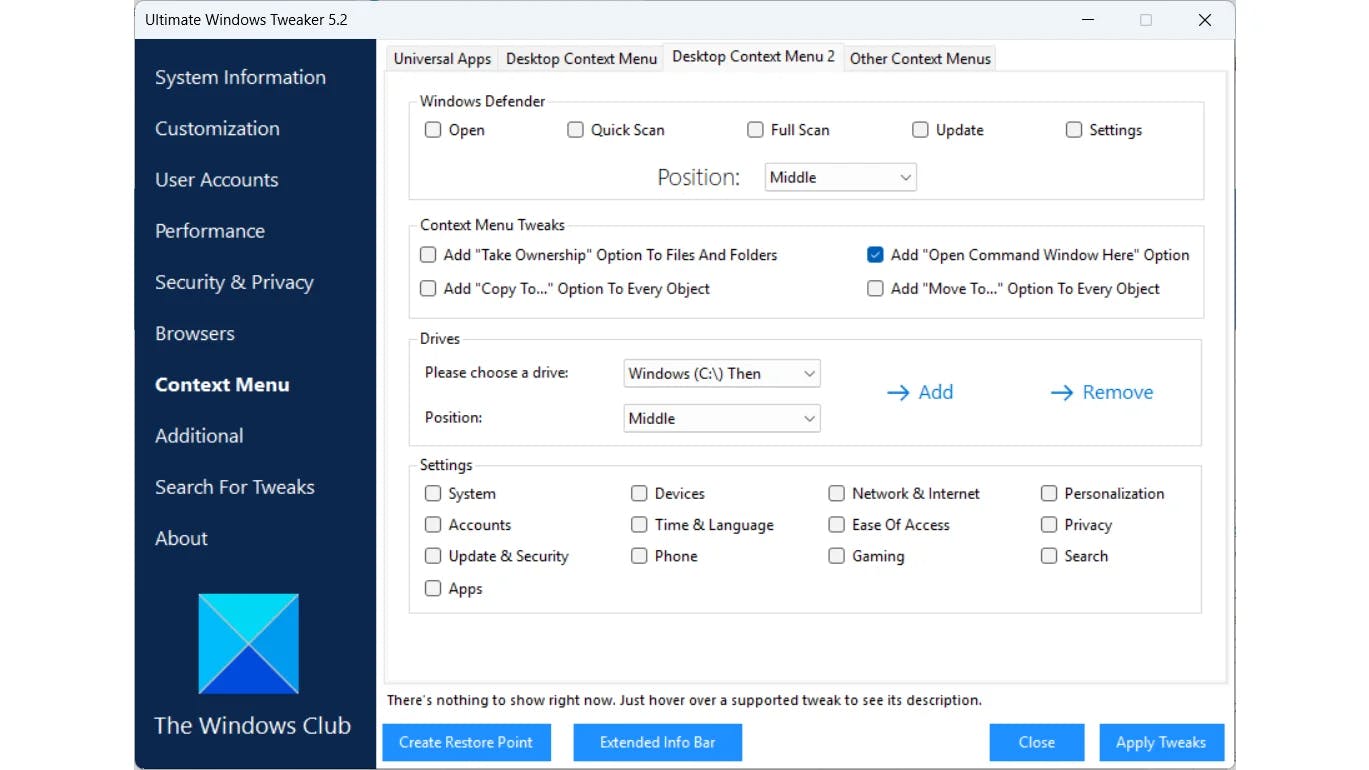Enable the Defender Update checkbox
This screenshot has height=770, width=1369.
click(920, 130)
